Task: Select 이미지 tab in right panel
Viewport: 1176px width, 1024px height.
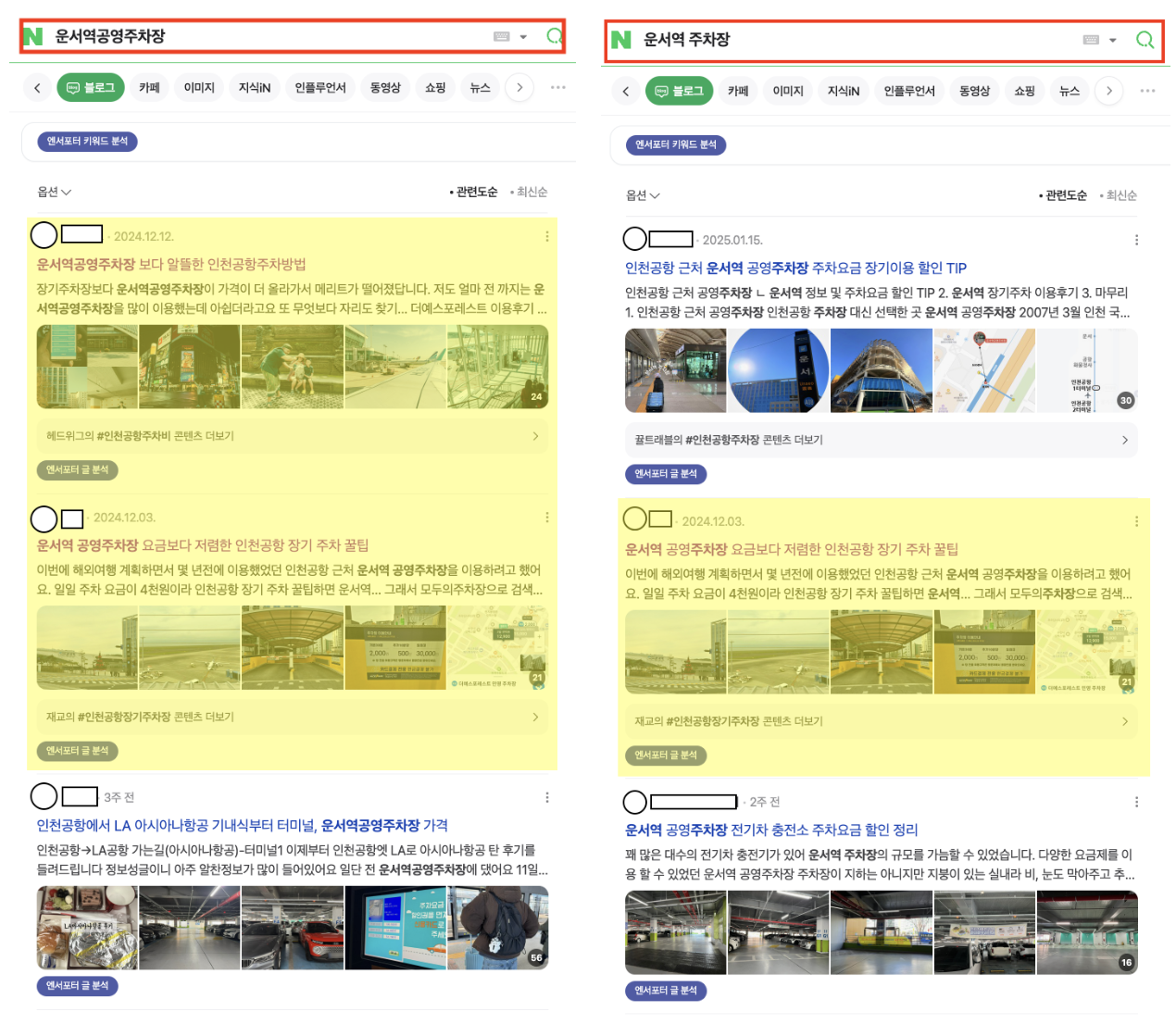Action: (x=788, y=91)
